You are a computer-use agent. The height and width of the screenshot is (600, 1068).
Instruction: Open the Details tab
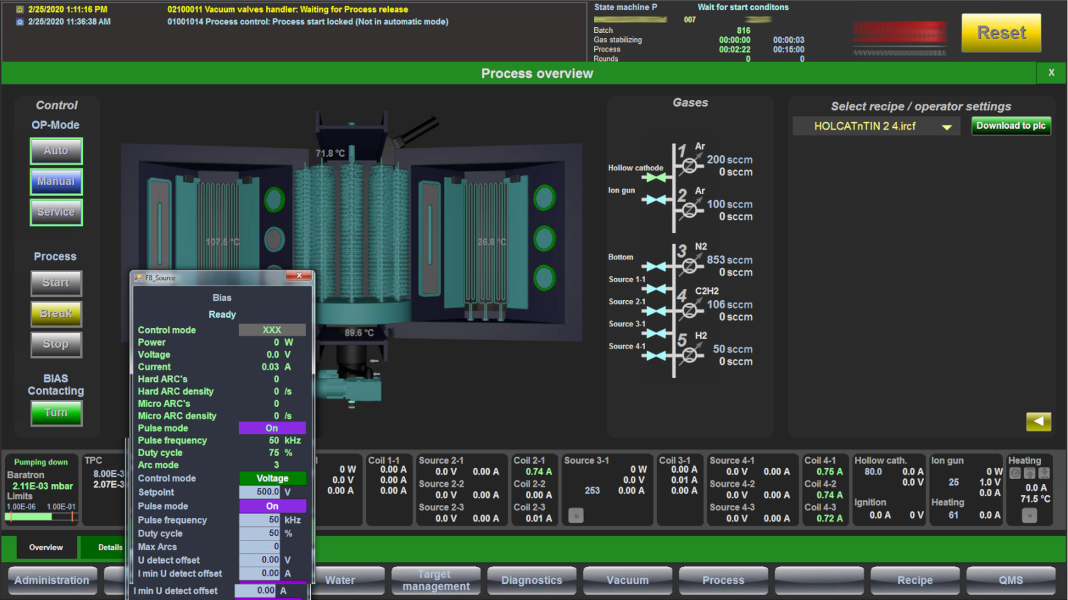pyautogui.click(x=110, y=548)
